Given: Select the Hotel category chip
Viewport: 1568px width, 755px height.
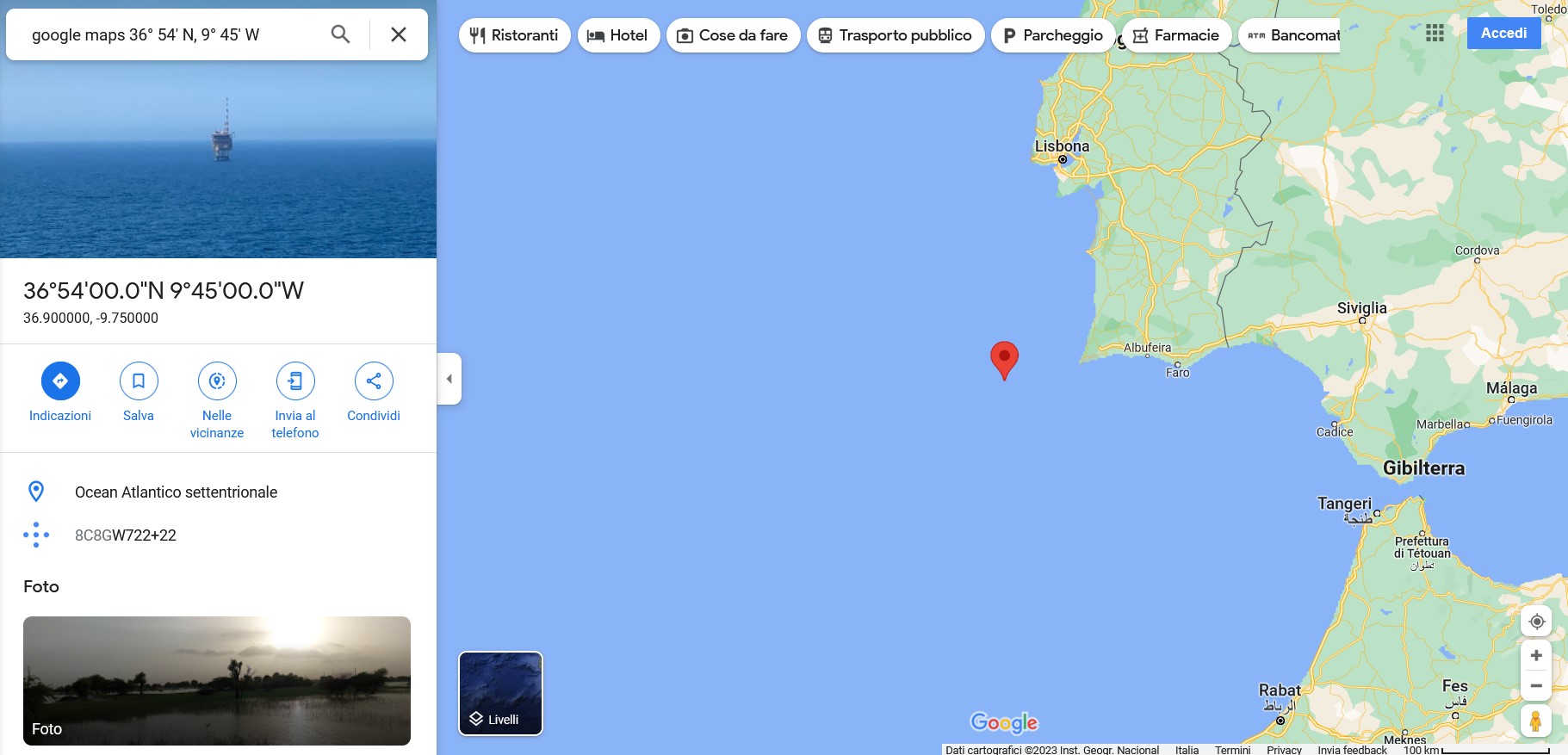Looking at the screenshot, I should tap(619, 35).
